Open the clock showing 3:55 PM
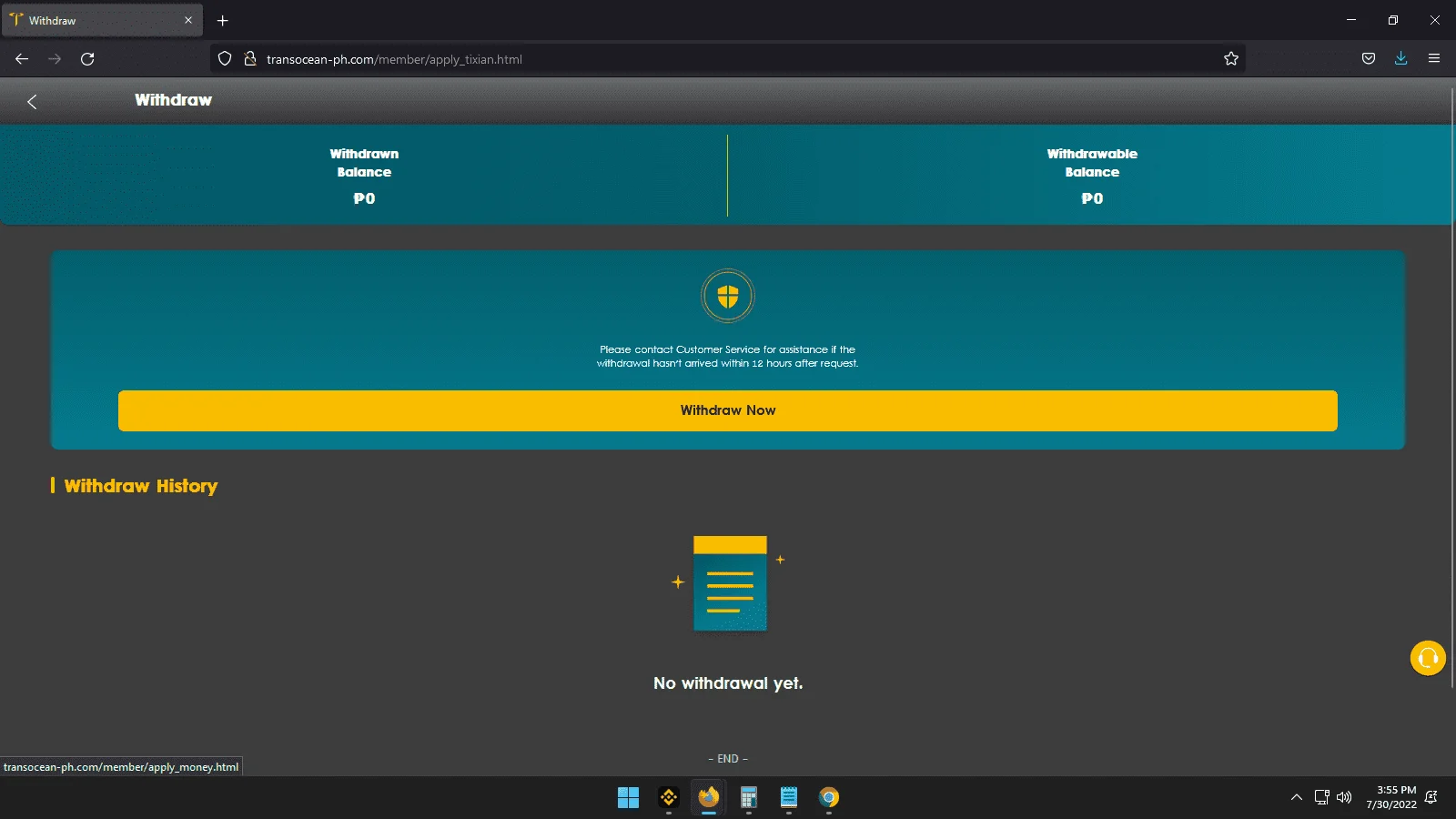 1390,797
